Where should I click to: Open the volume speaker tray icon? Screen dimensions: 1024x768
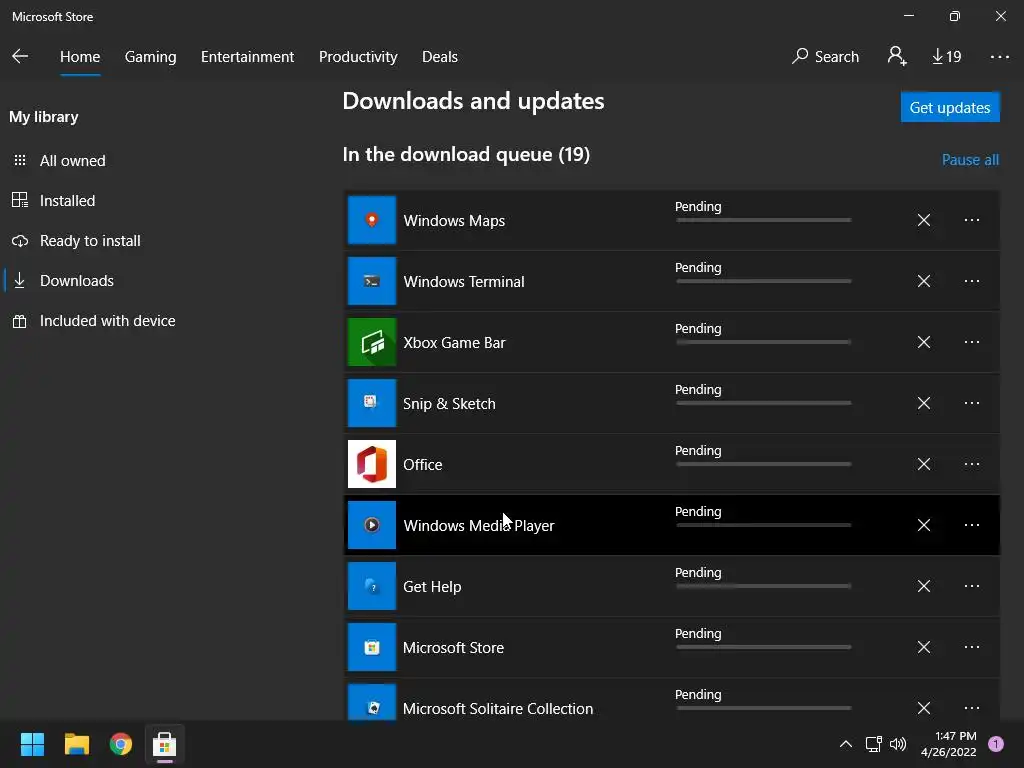(898, 744)
